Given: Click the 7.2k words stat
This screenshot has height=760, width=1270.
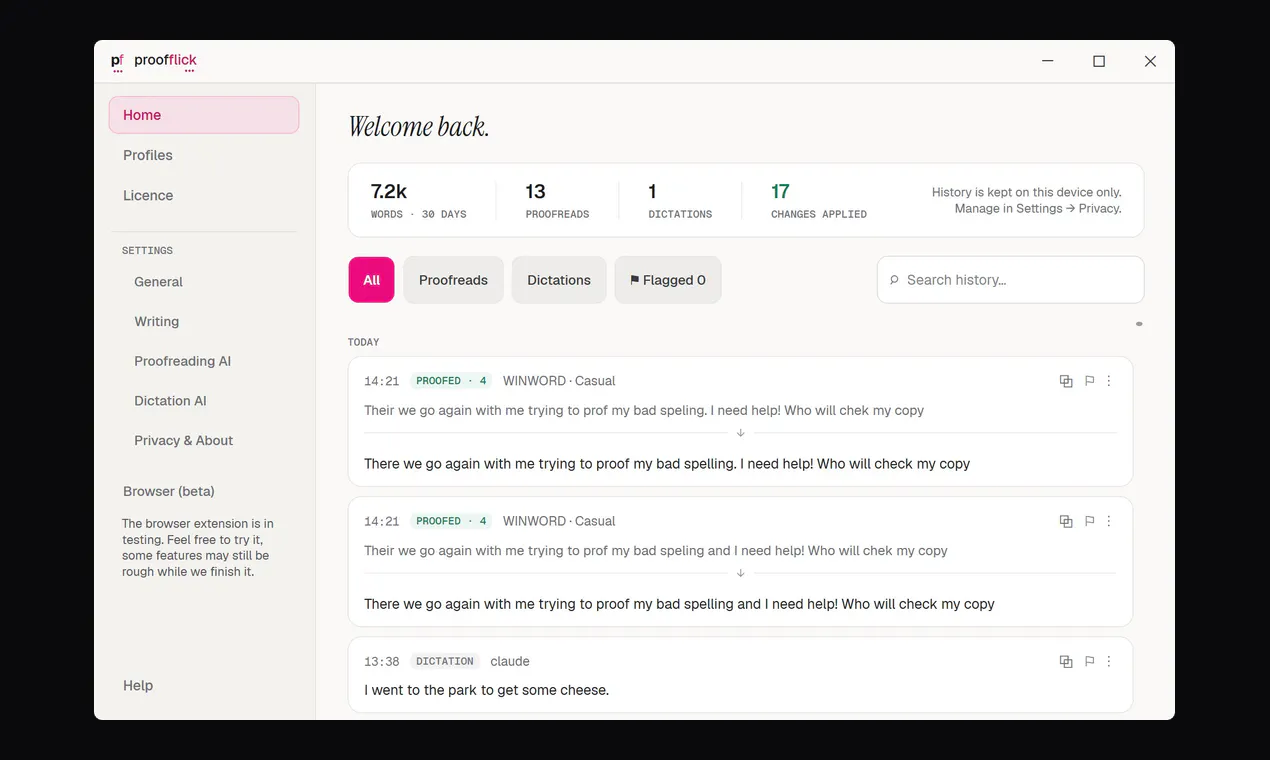Looking at the screenshot, I should (418, 200).
